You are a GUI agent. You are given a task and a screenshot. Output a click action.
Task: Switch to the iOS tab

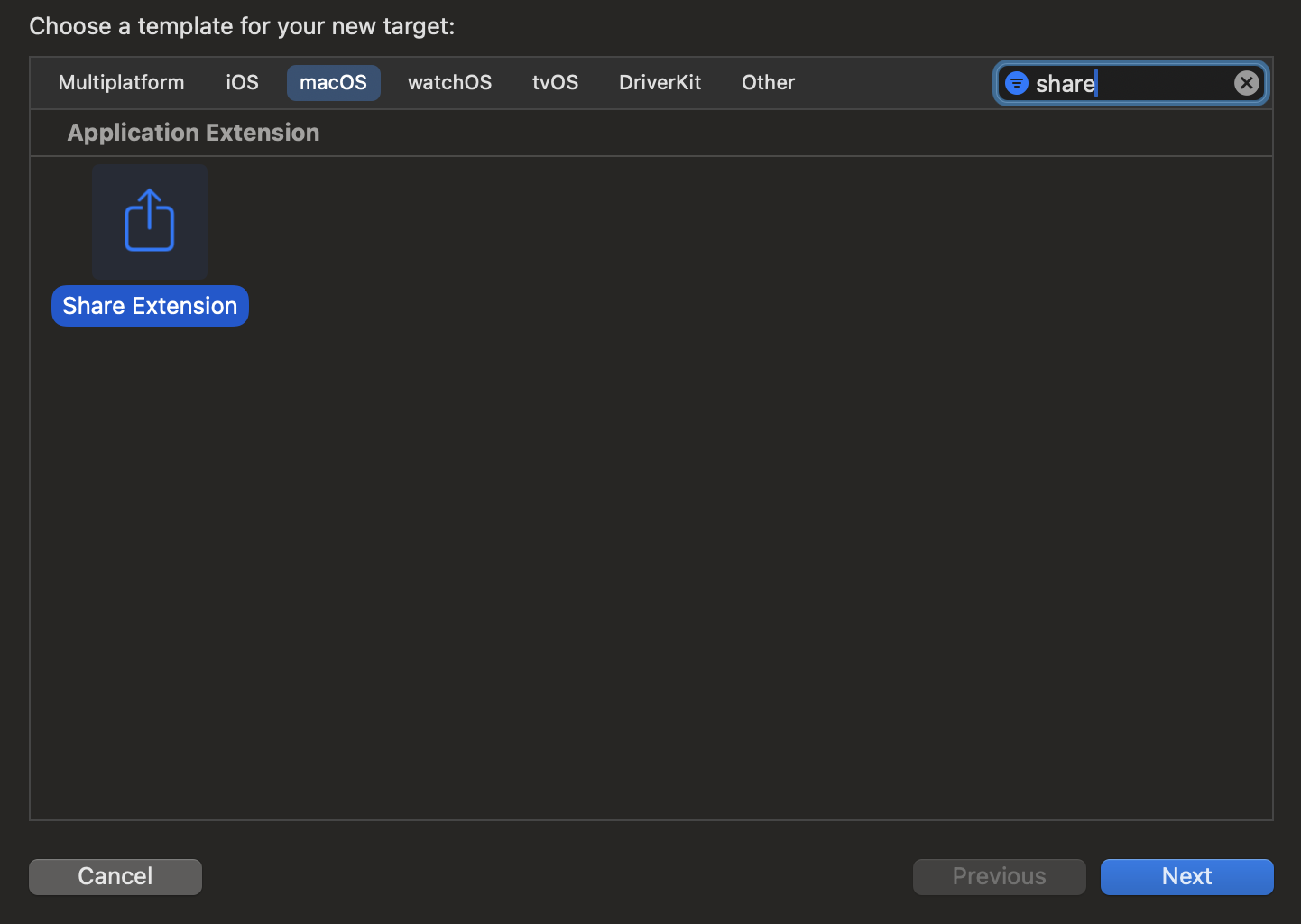click(x=242, y=82)
